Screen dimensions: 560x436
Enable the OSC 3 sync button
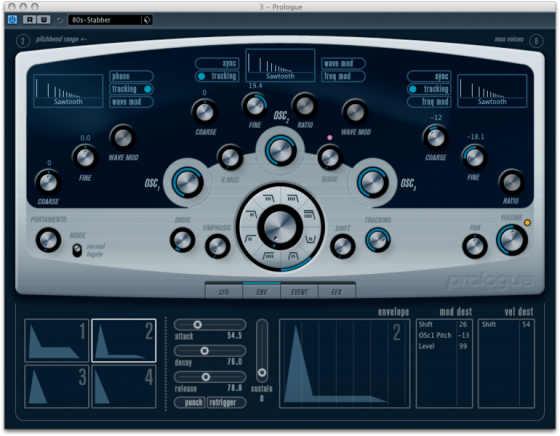pos(429,76)
